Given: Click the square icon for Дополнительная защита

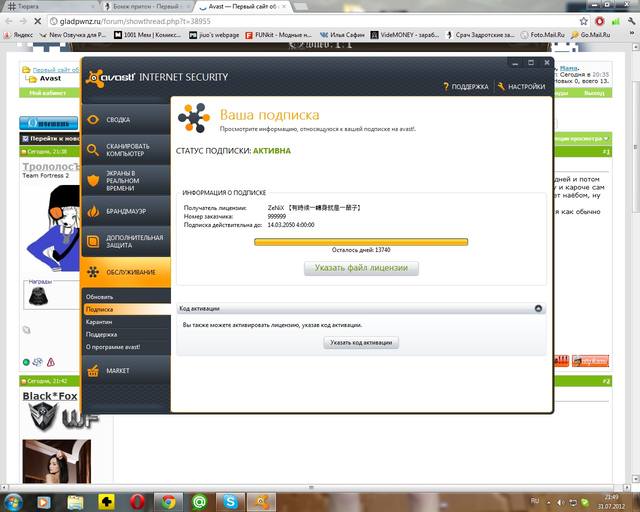Looking at the screenshot, I should (93, 241).
